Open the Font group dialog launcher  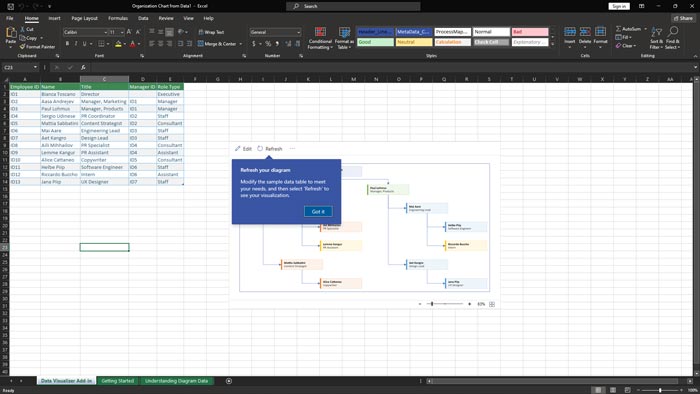(x=142, y=56)
